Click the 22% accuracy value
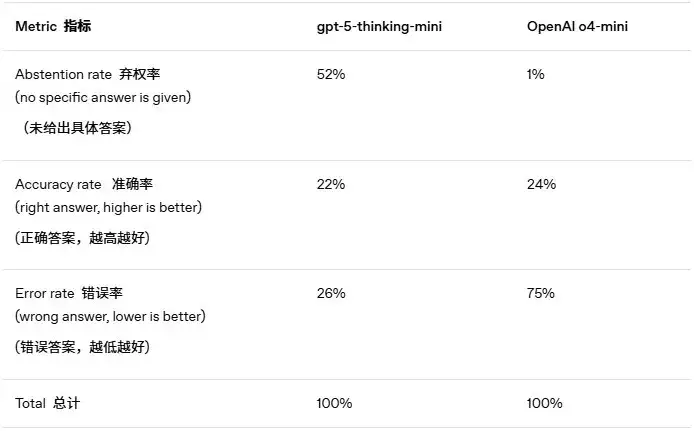This screenshot has height=431, width=694. 331,184
